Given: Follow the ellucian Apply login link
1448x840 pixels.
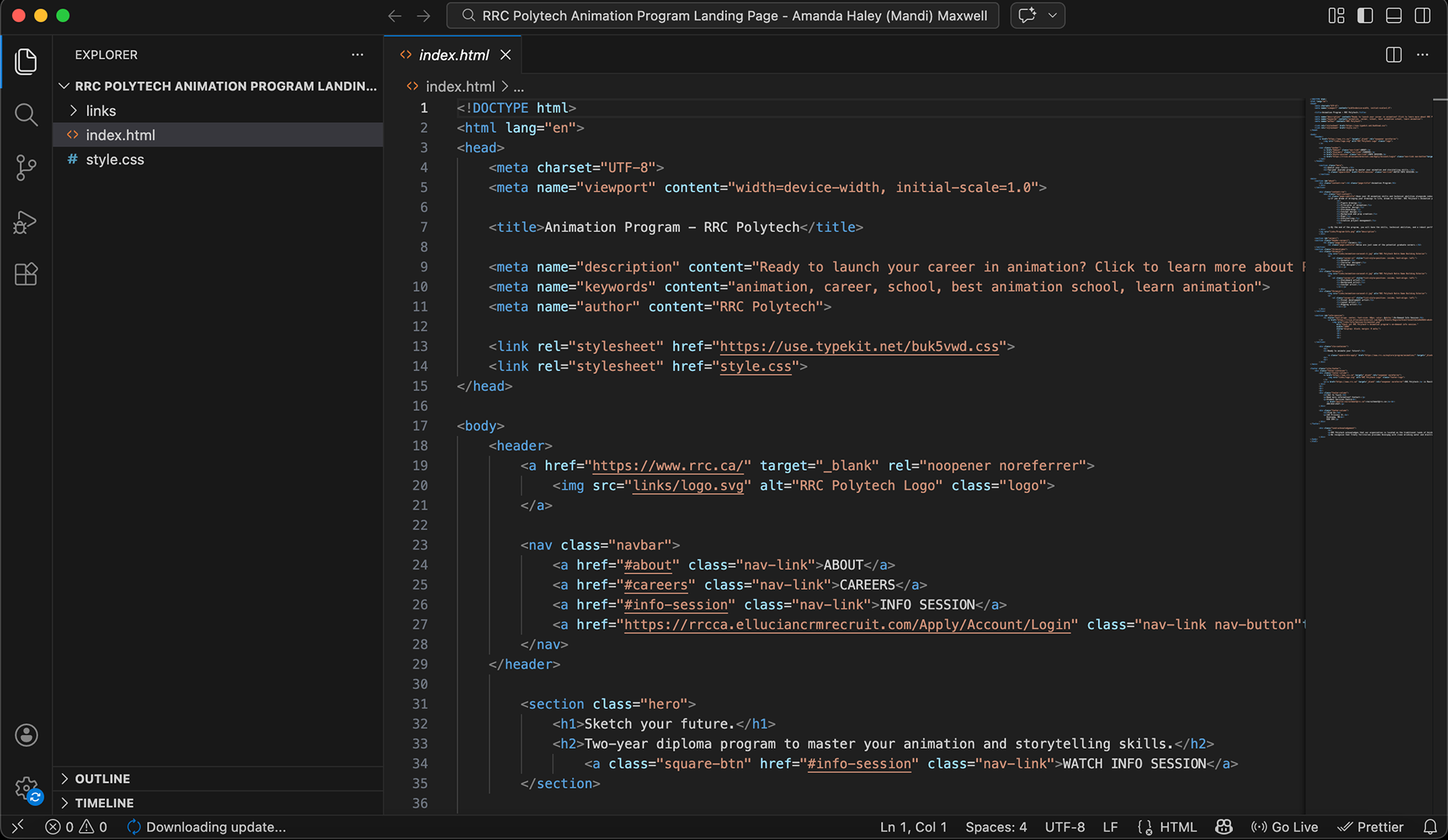Looking at the screenshot, I should [x=847, y=624].
